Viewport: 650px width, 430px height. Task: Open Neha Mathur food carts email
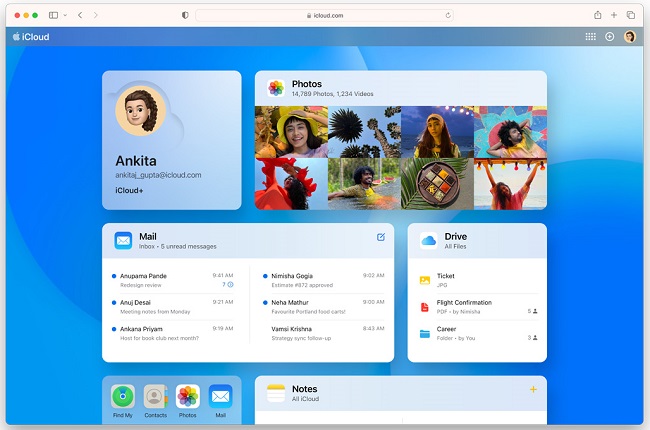click(x=324, y=307)
